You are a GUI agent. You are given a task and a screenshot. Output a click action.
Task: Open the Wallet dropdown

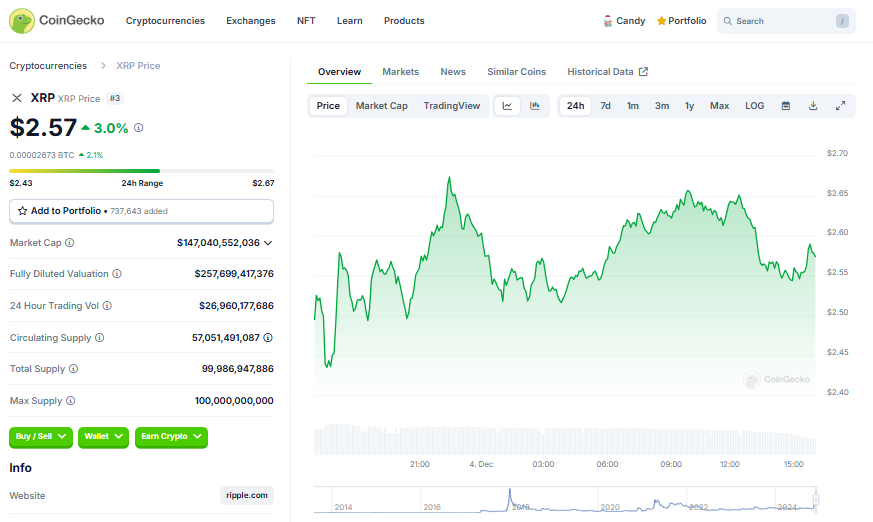(104, 437)
